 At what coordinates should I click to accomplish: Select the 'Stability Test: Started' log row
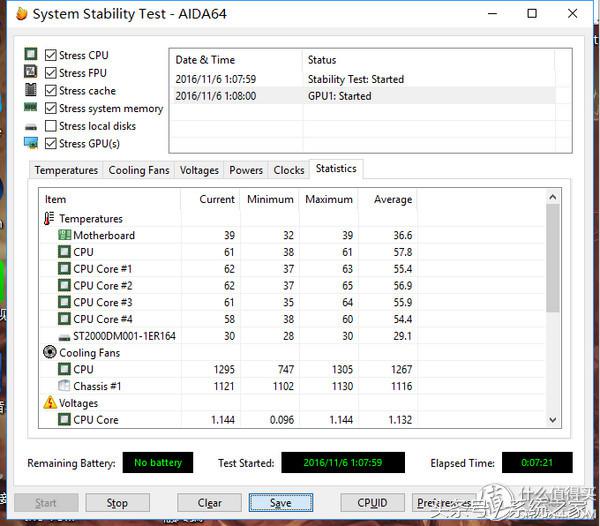tap(363, 79)
